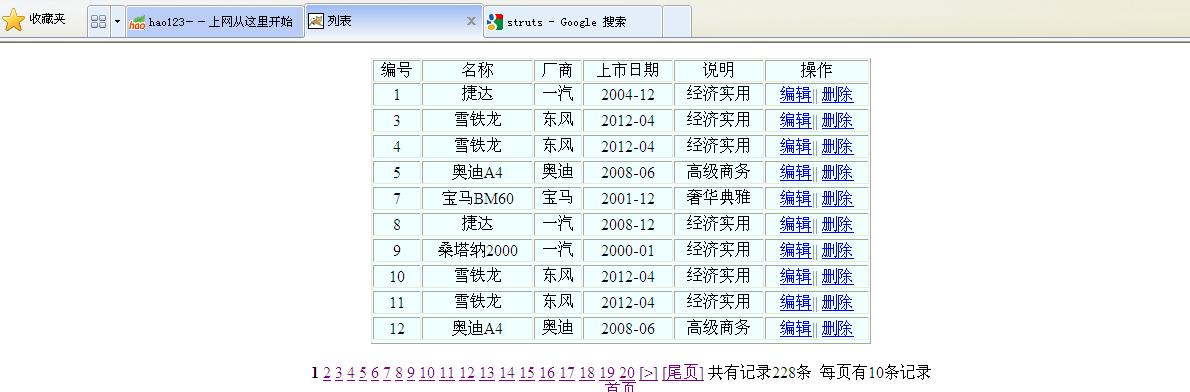Click 编辑 for row number 1

pos(795,95)
